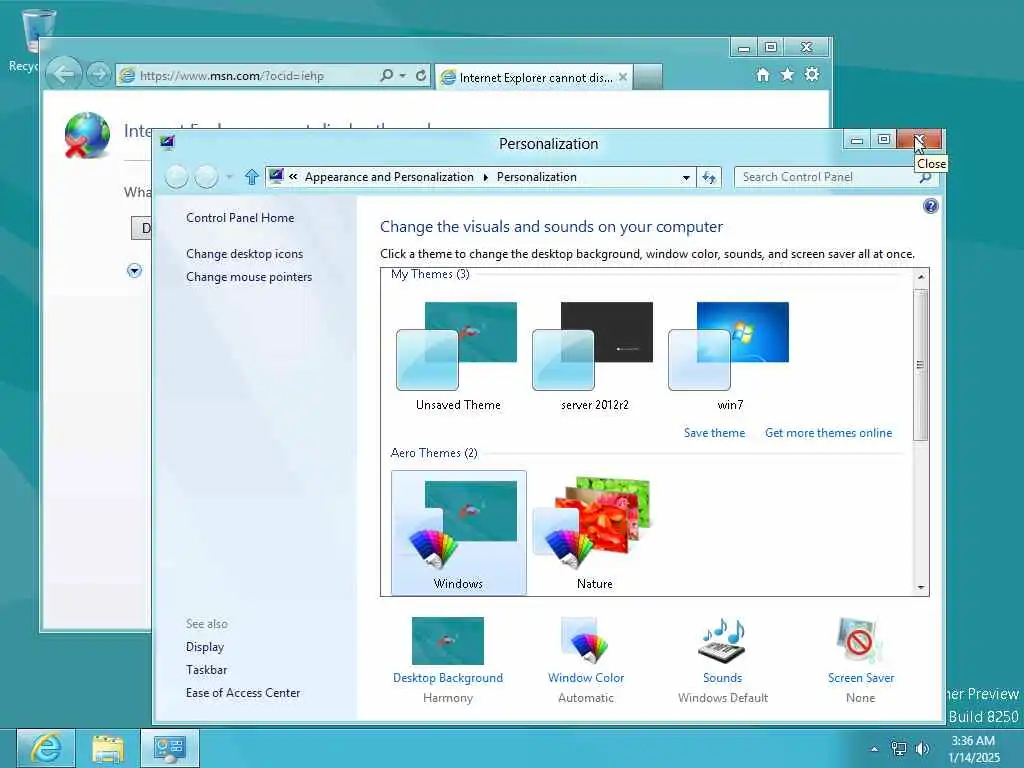Launch Internet Explorer from the taskbar
The image size is (1024, 768).
[x=46, y=748]
